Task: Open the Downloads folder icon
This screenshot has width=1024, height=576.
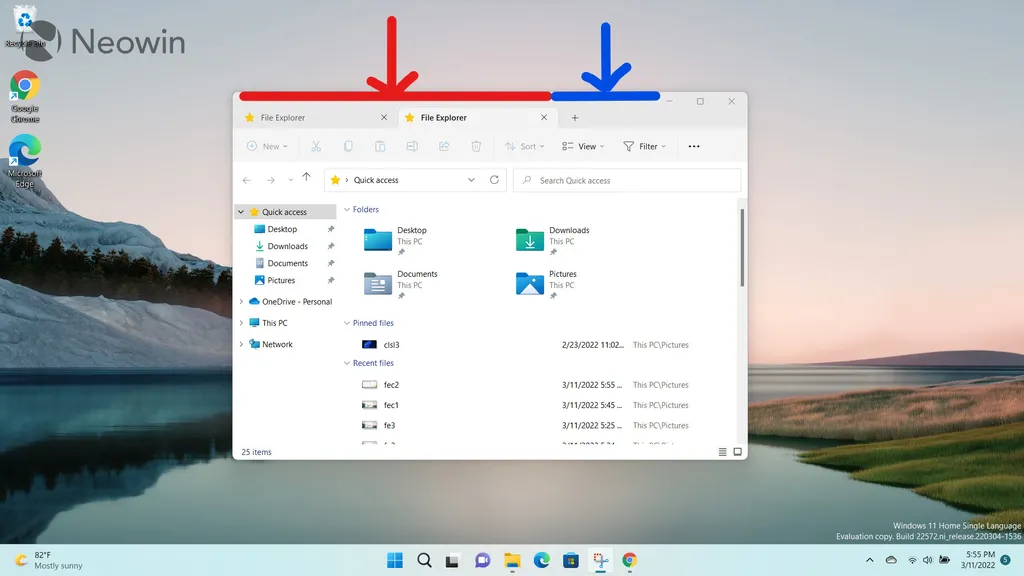Action: point(529,240)
